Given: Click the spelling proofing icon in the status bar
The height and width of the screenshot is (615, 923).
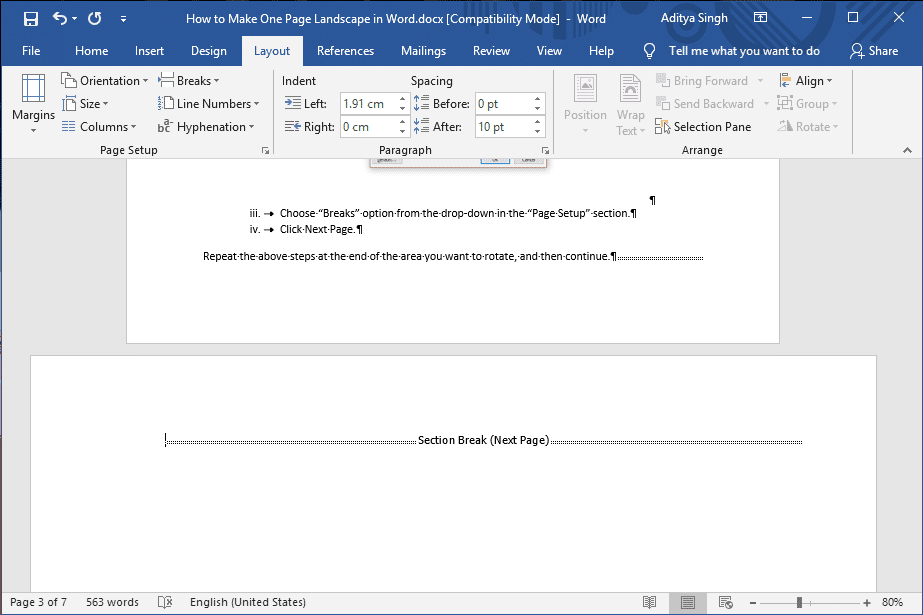Looking at the screenshot, I should point(165,602).
